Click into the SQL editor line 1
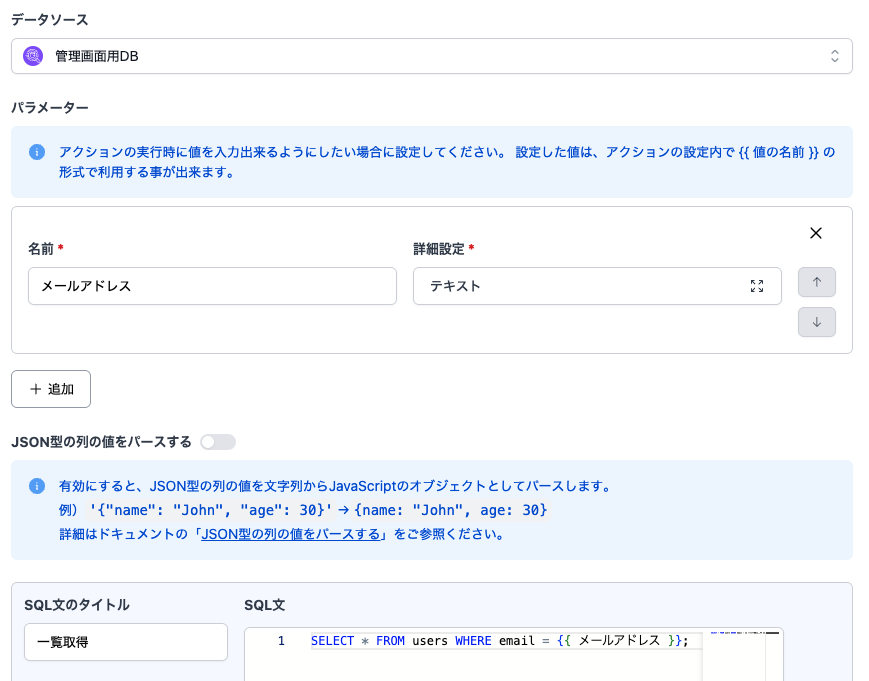The image size is (869, 681). pyautogui.click(x=499, y=641)
